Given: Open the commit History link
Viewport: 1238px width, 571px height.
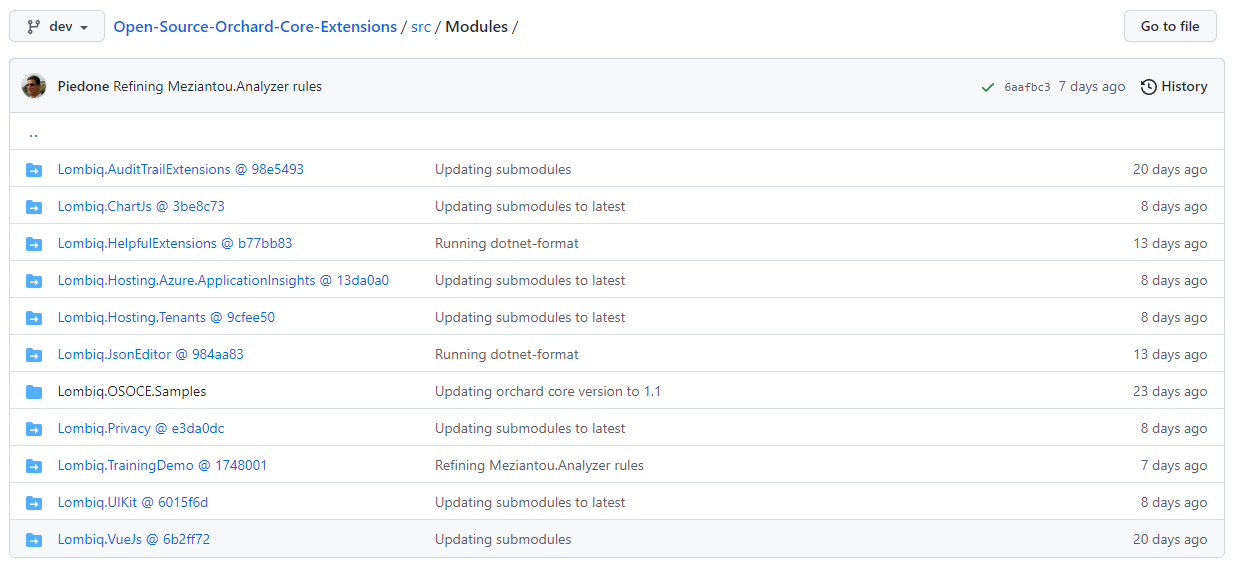Looking at the screenshot, I should pos(1174,86).
